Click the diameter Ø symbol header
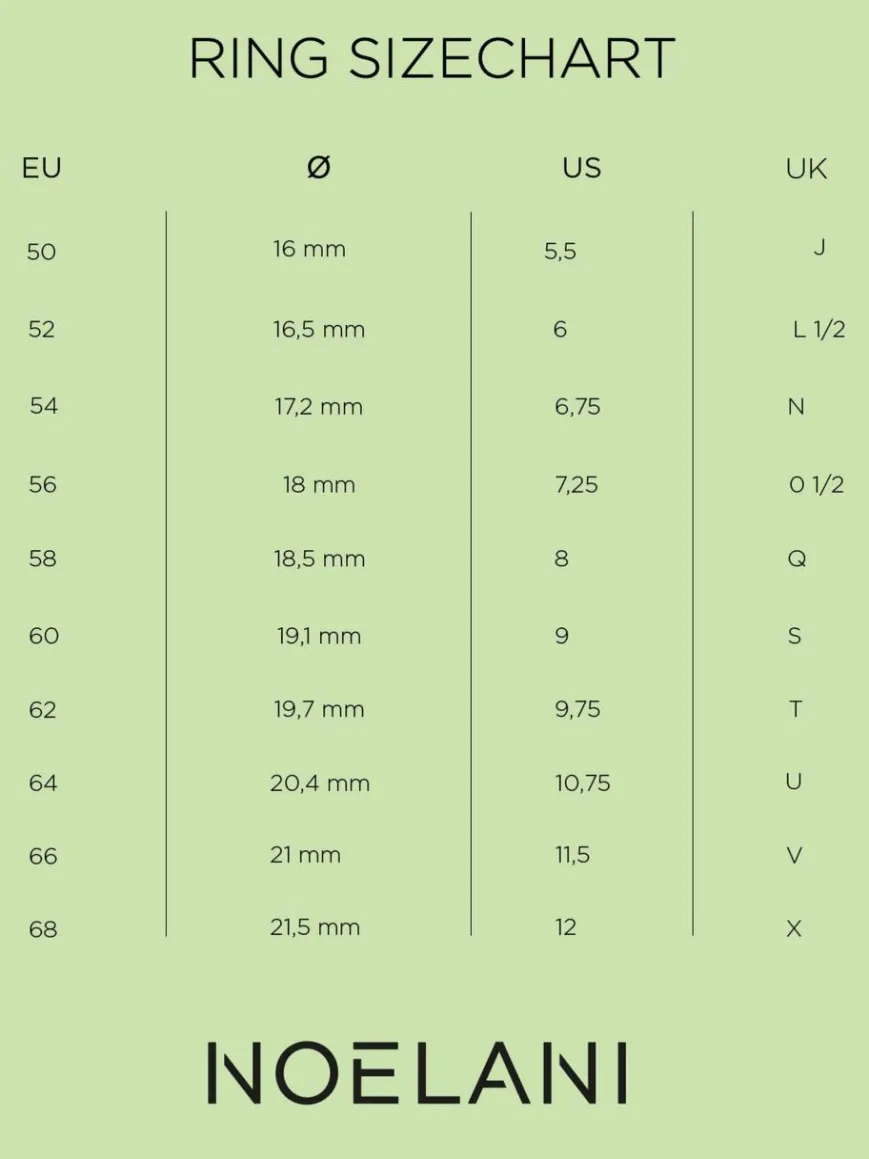The height and width of the screenshot is (1159, 869). click(318, 168)
